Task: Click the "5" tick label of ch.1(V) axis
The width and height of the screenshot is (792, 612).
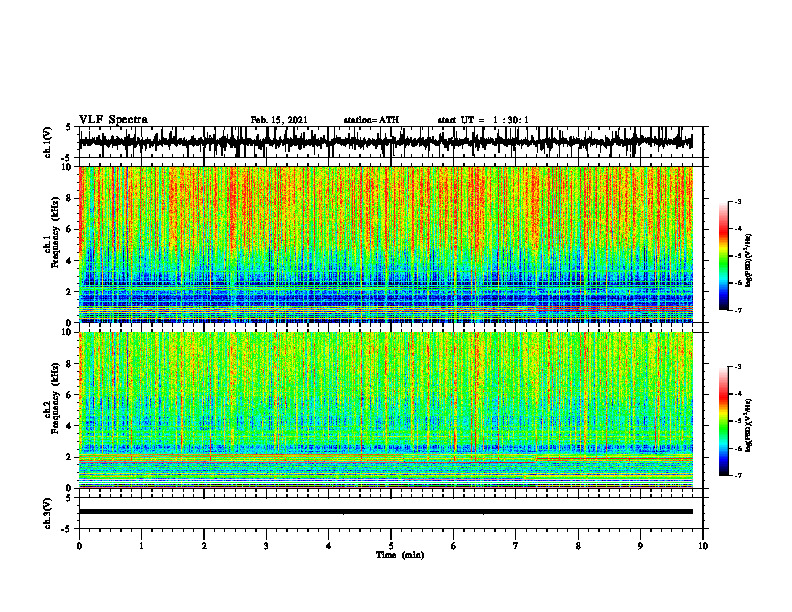Action: click(x=70, y=127)
